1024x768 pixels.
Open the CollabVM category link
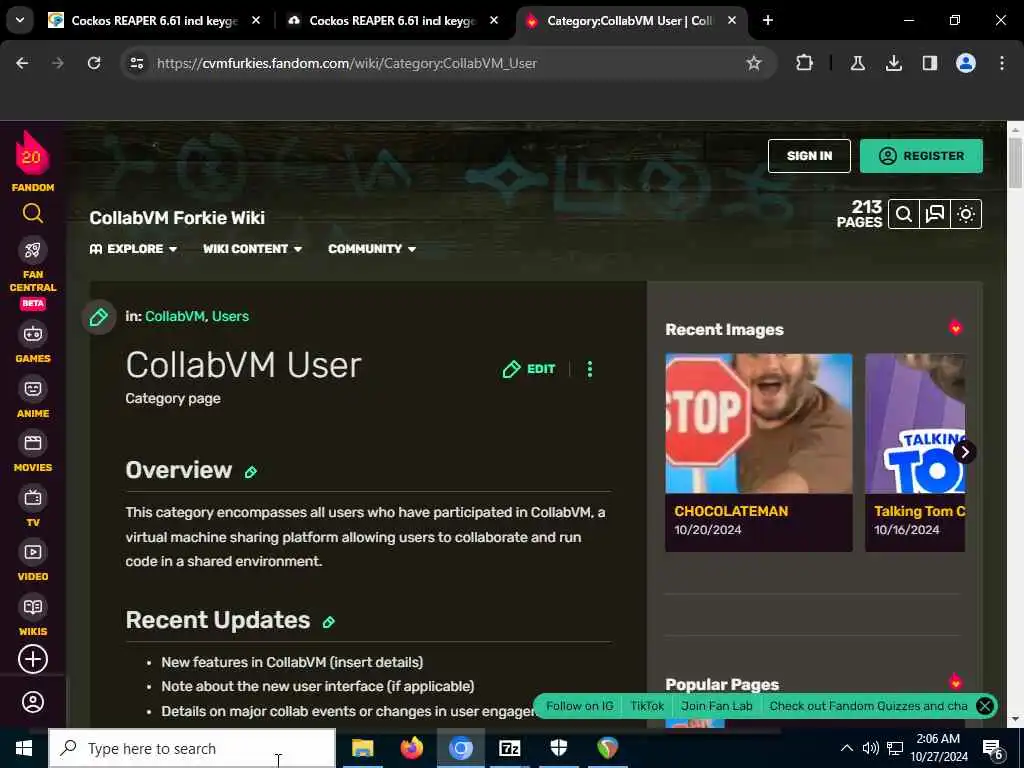point(174,316)
